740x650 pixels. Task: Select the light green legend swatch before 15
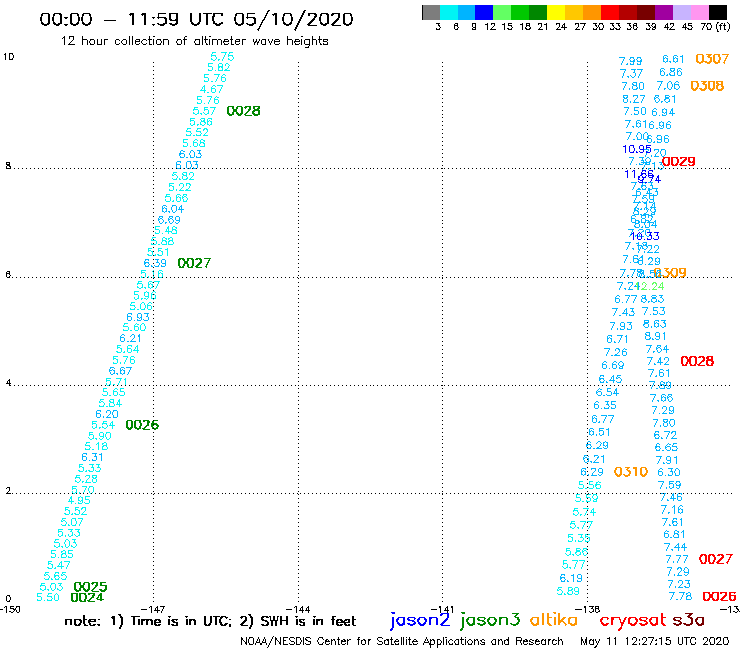(502, 12)
